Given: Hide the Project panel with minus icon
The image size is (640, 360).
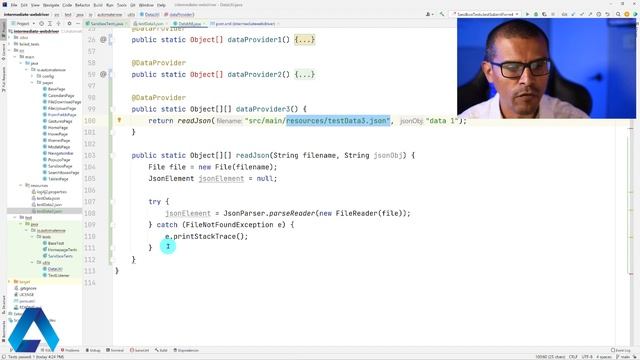Looking at the screenshot, I should point(78,24).
